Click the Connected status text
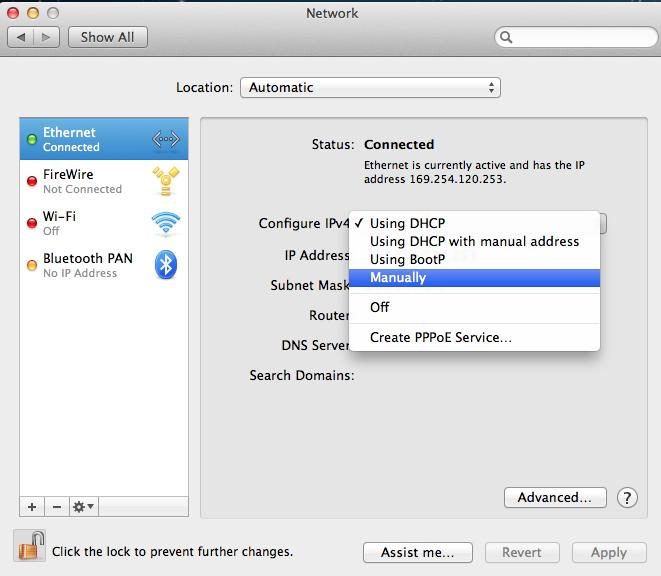This screenshot has height=576, width=661. (399, 145)
